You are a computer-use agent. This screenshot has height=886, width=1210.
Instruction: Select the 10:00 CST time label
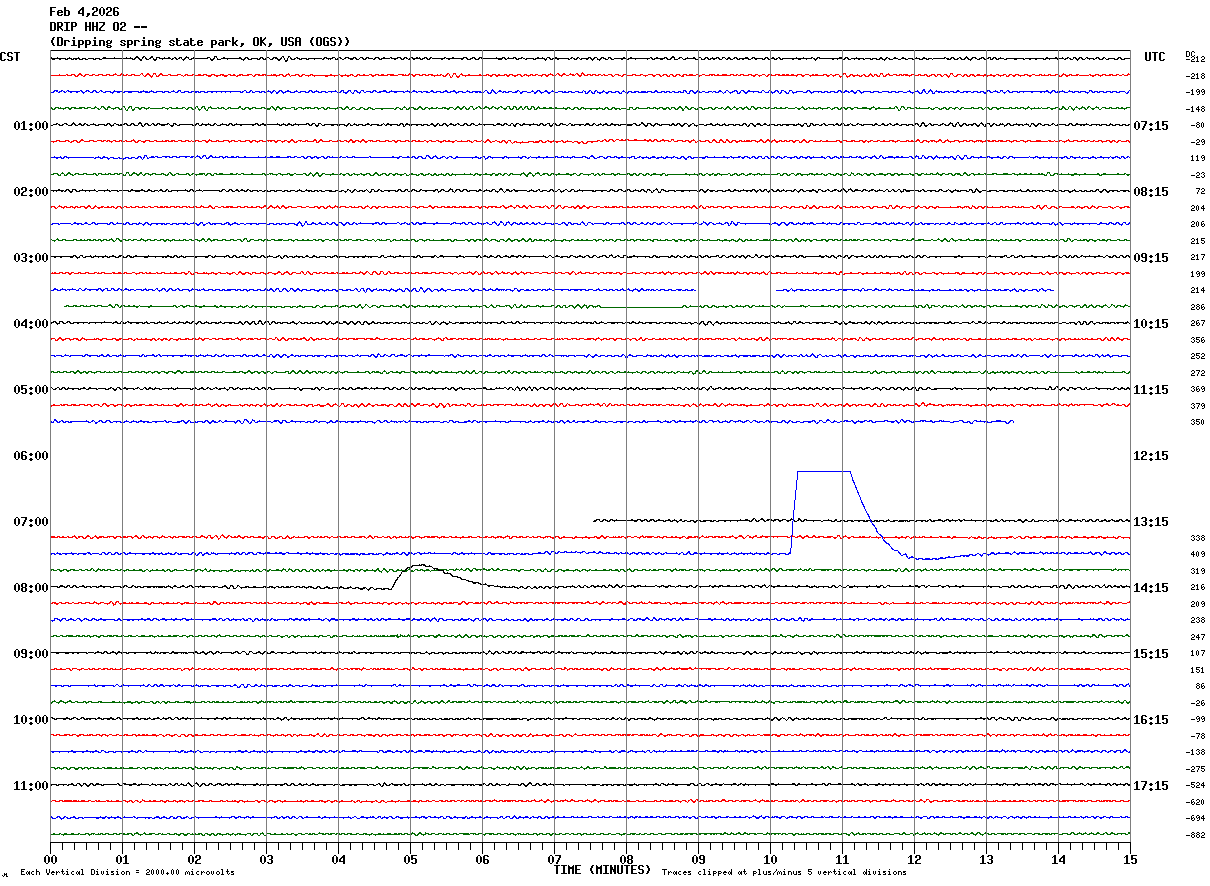click(x=31, y=720)
